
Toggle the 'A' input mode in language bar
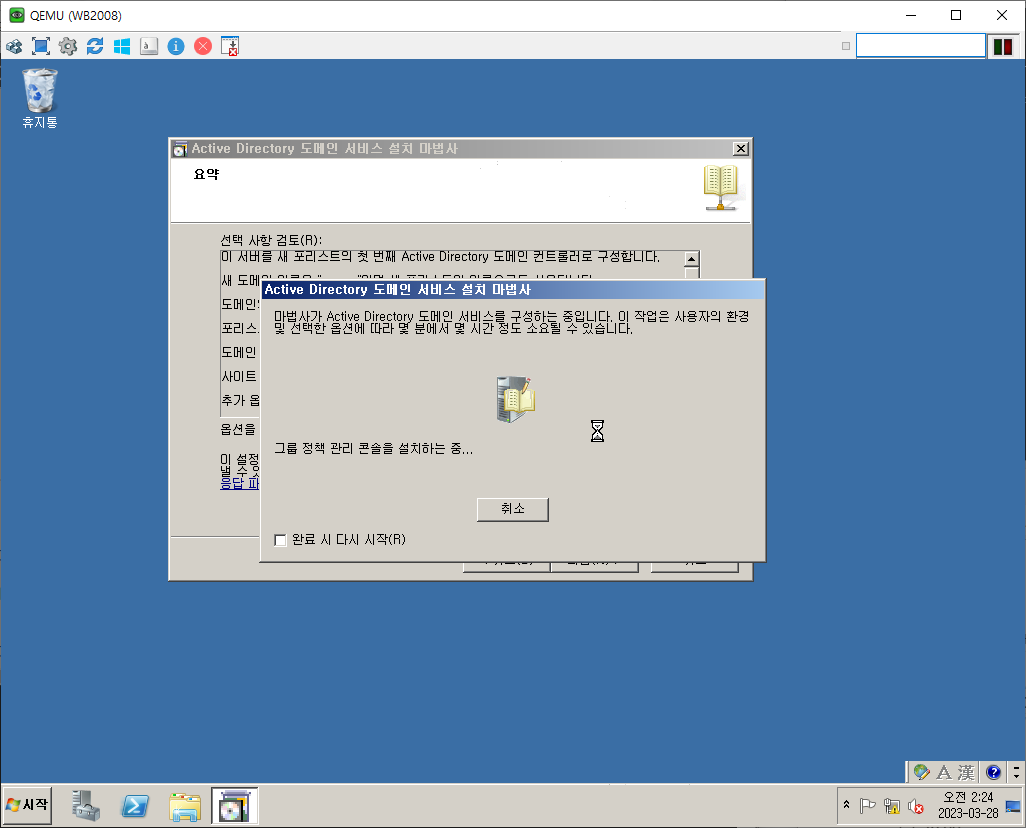[944, 772]
